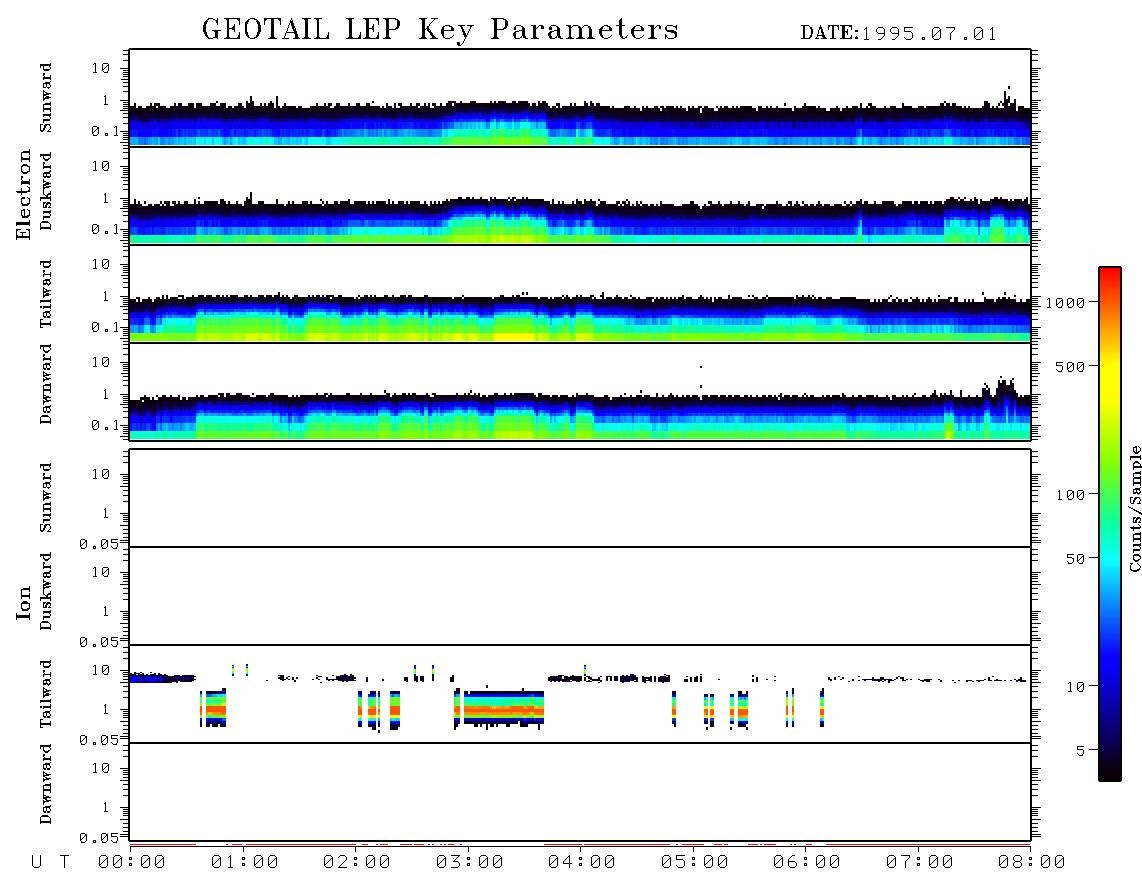The height and width of the screenshot is (880, 1142).
Task: Click the "0.05" tick of Ion Dawnward panel
Action: click(98, 838)
